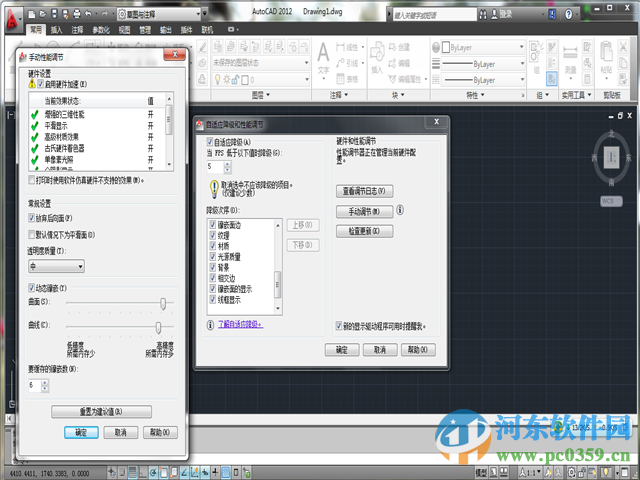Click the Plot (print) icon in quick access toolbar

click(77, 14)
